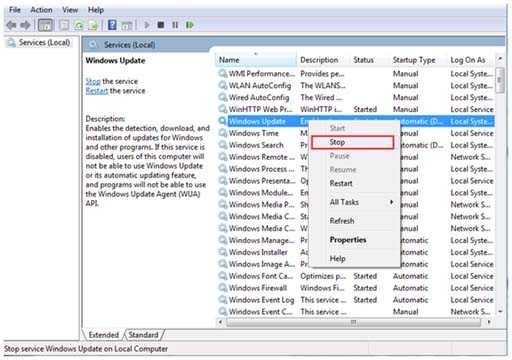Select the Windows Event Collector row
The width and height of the screenshot is (512, 360).
[x=356, y=312]
